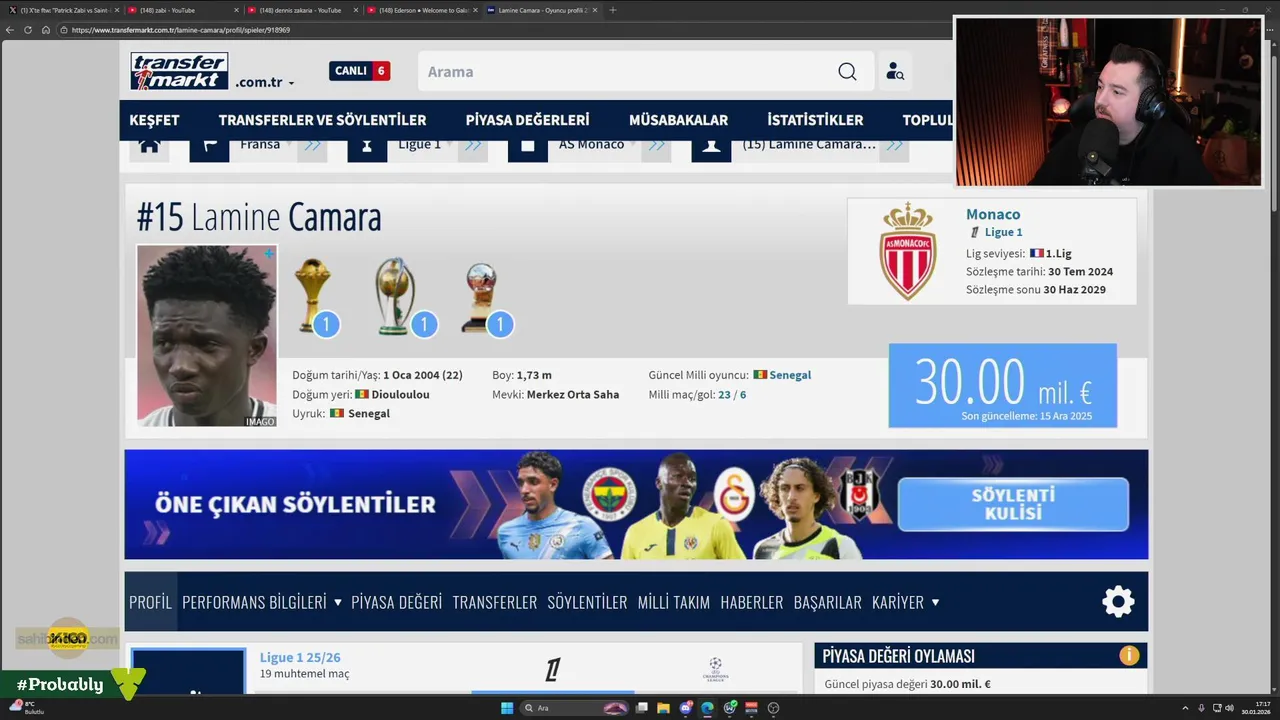The image size is (1280, 720).
Task: Click the third globe trophy icon
Action: pos(481,298)
